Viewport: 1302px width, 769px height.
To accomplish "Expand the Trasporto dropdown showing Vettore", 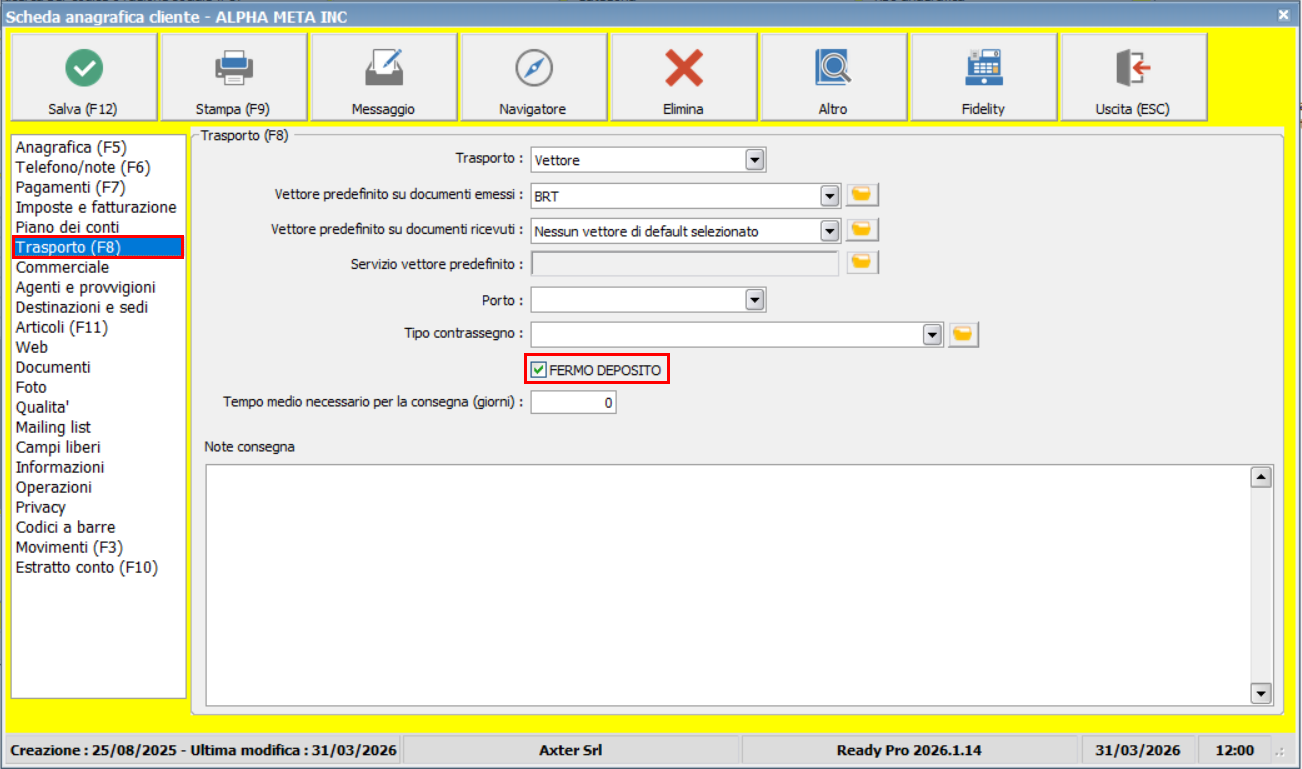I will click(755, 159).
